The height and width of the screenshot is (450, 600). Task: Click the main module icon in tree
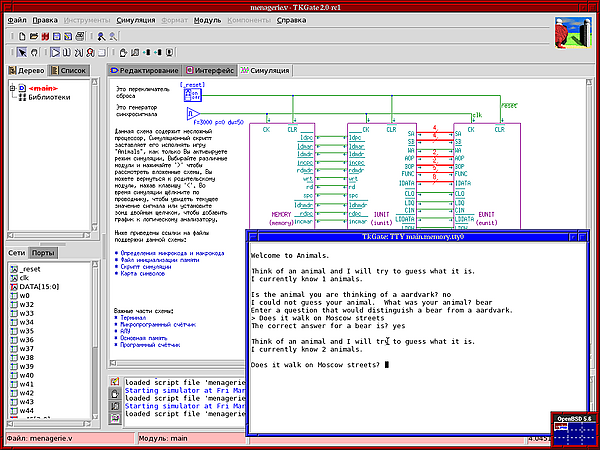[x=20, y=88]
